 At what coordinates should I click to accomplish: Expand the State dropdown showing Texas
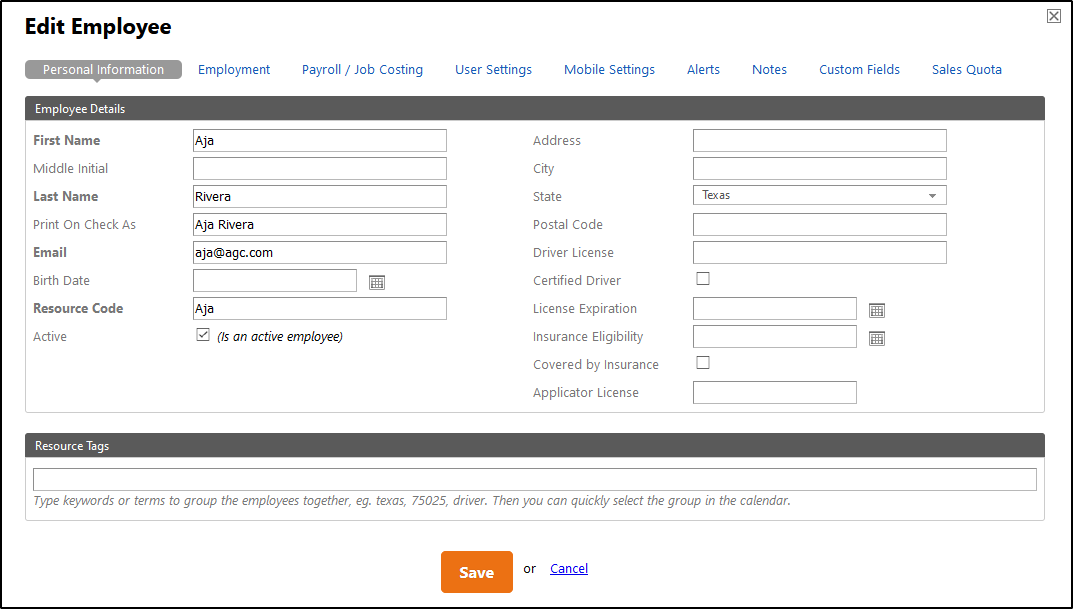(819, 196)
